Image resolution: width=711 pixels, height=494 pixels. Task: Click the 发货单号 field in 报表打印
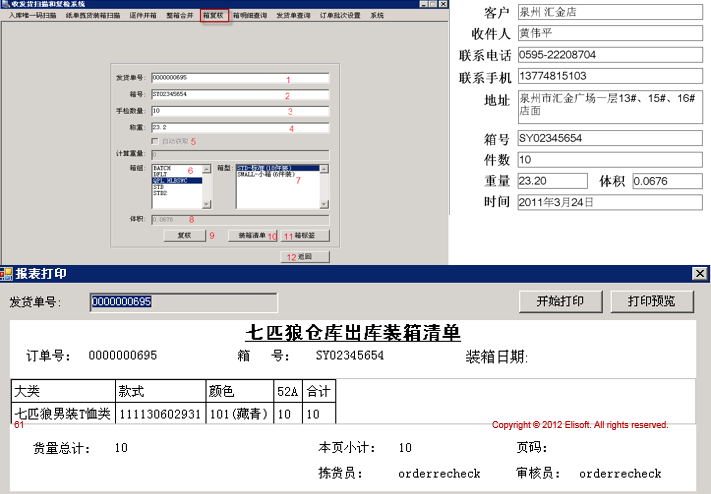pos(183,302)
